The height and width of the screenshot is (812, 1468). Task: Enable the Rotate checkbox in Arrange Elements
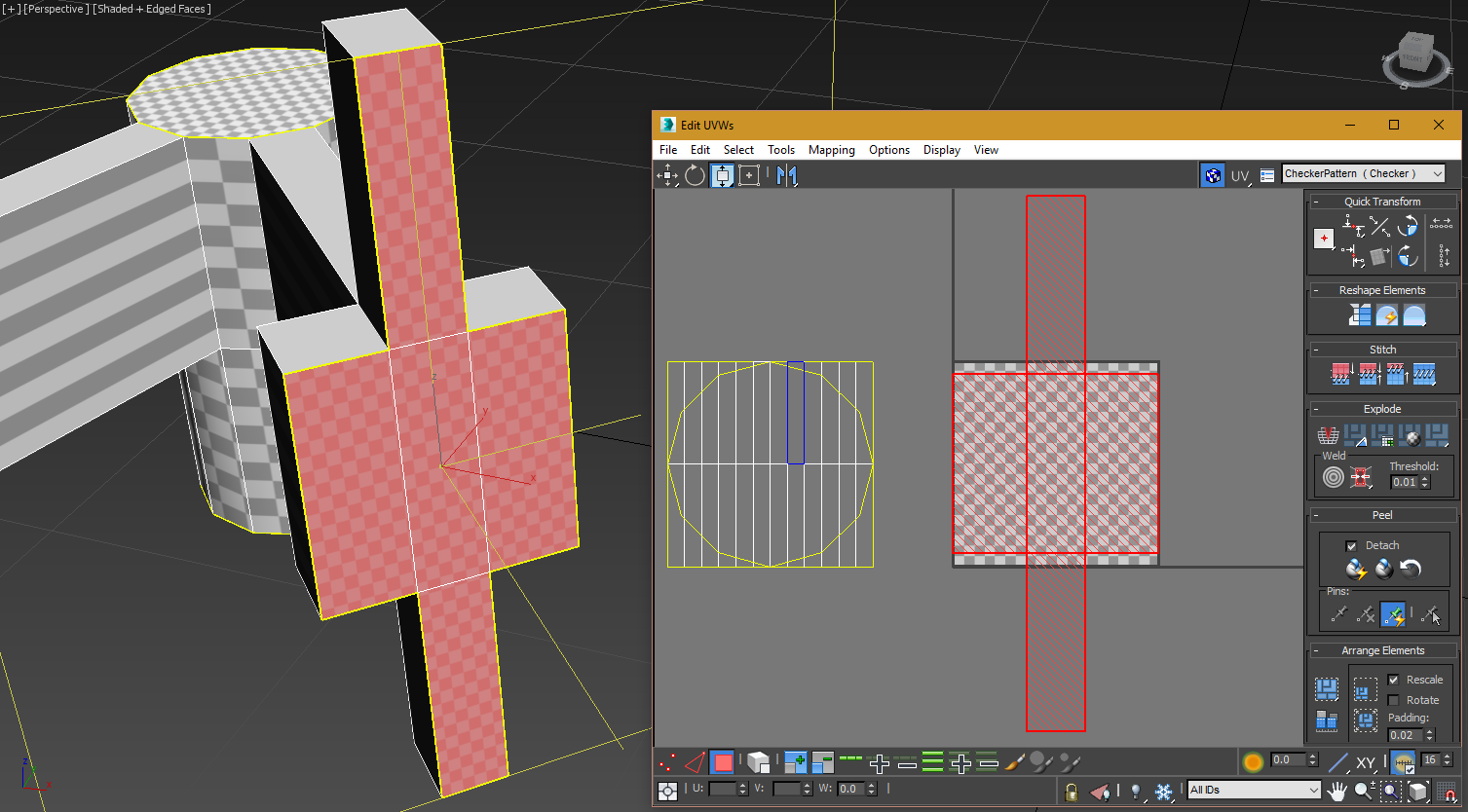(x=1394, y=700)
